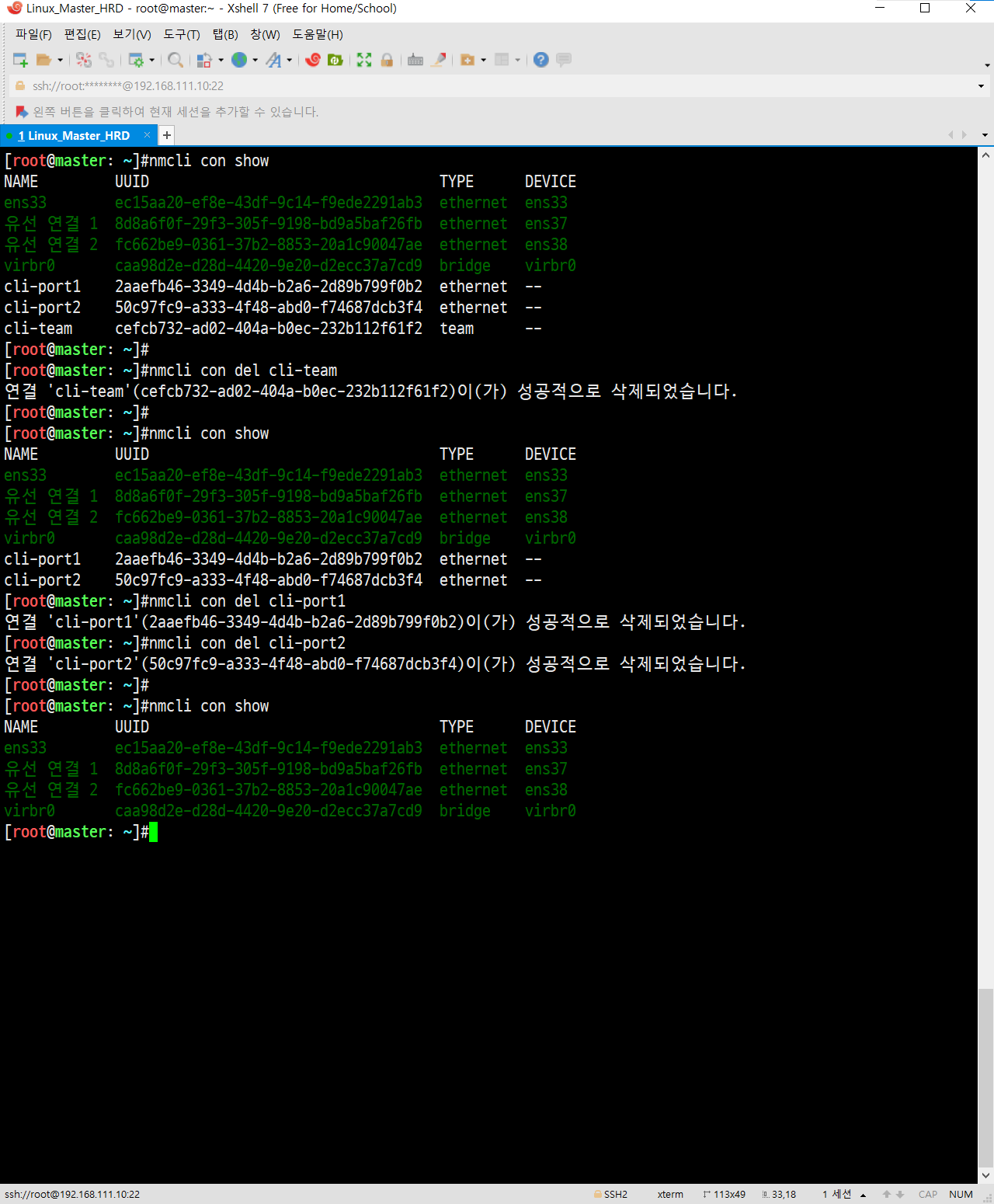994x1204 pixels.
Task: Expand the Properties dropdown arrow
Action: [x=152, y=60]
